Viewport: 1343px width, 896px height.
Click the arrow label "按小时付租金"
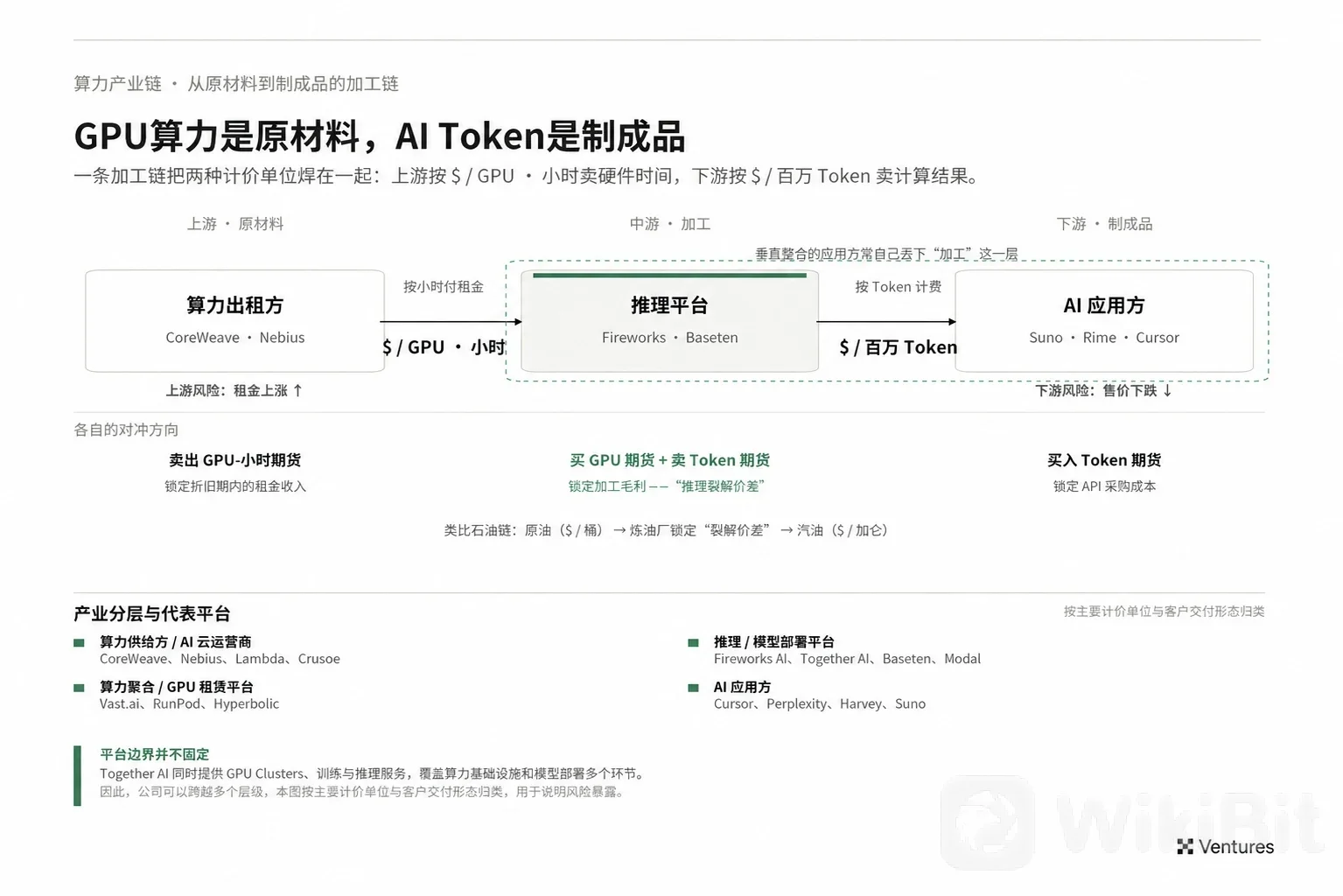444,287
